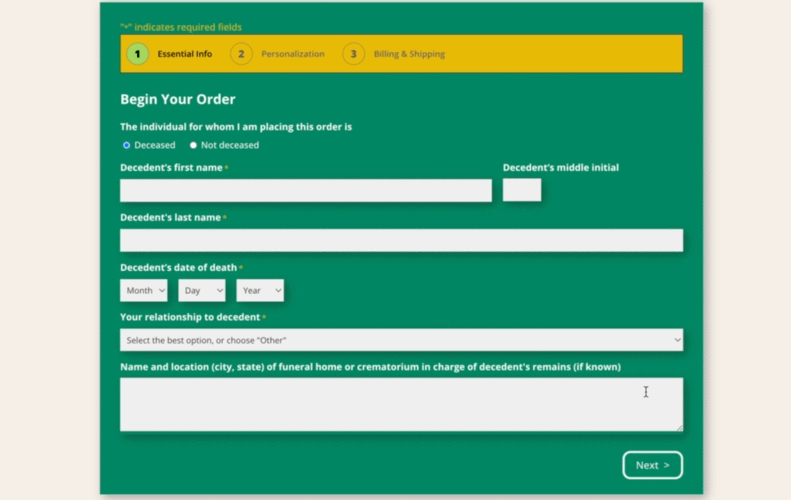Open the relationship to decedent dropdown
Image resolution: width=791 pixels, height=500 pixels.
pos(402,340)
